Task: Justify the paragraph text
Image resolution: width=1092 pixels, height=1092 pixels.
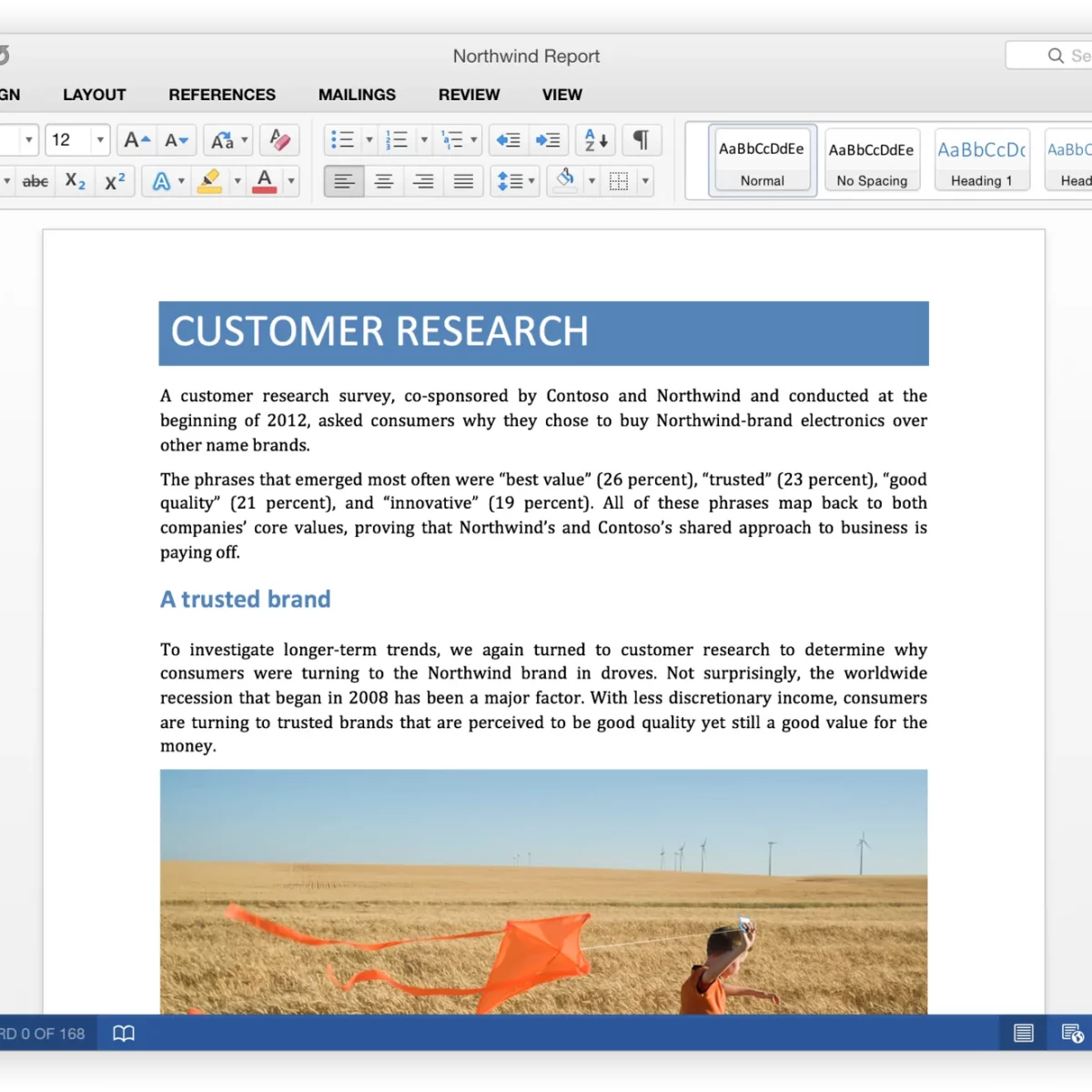Action: point(463,181)
